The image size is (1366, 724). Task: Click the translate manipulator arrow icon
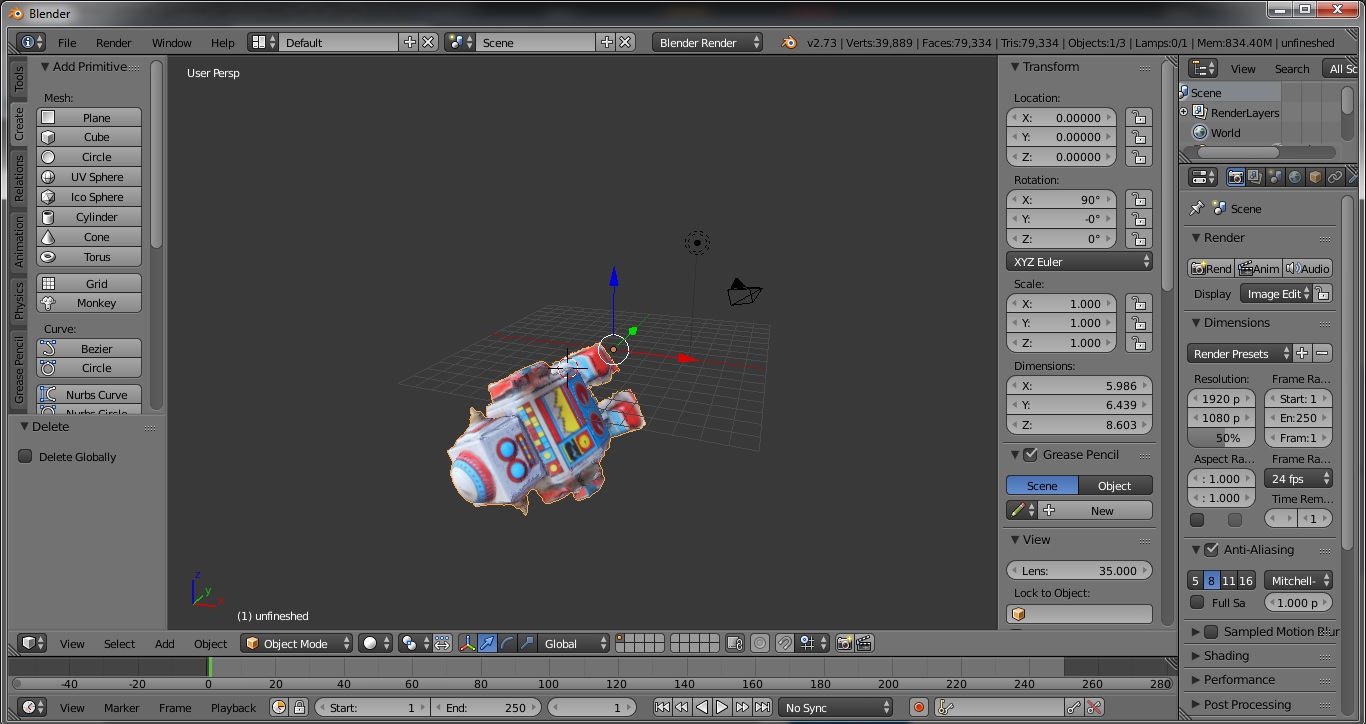tap(487, 644)
